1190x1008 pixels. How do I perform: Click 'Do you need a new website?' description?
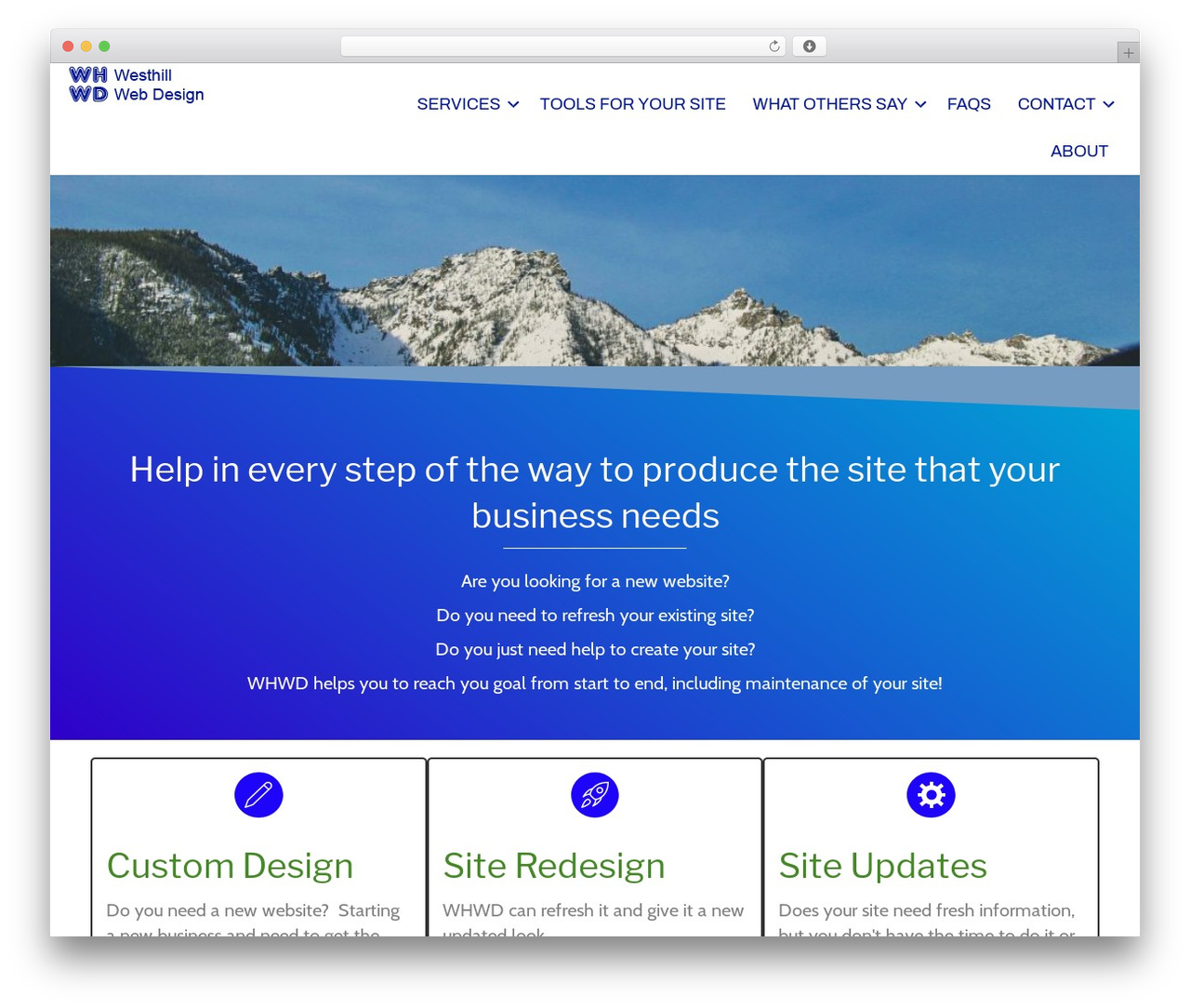253,921
